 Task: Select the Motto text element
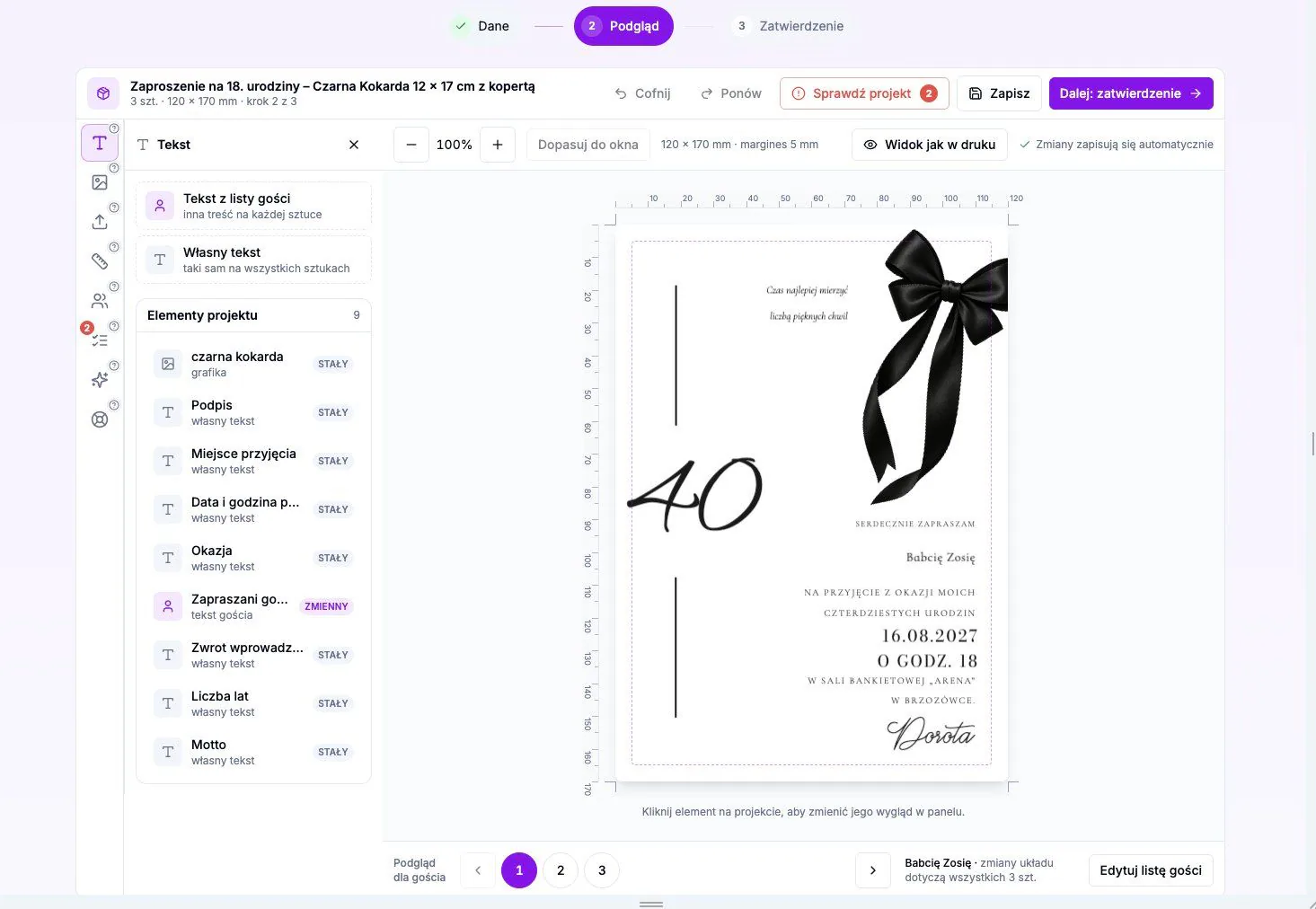pyautogui.click(x=253, y=752)
